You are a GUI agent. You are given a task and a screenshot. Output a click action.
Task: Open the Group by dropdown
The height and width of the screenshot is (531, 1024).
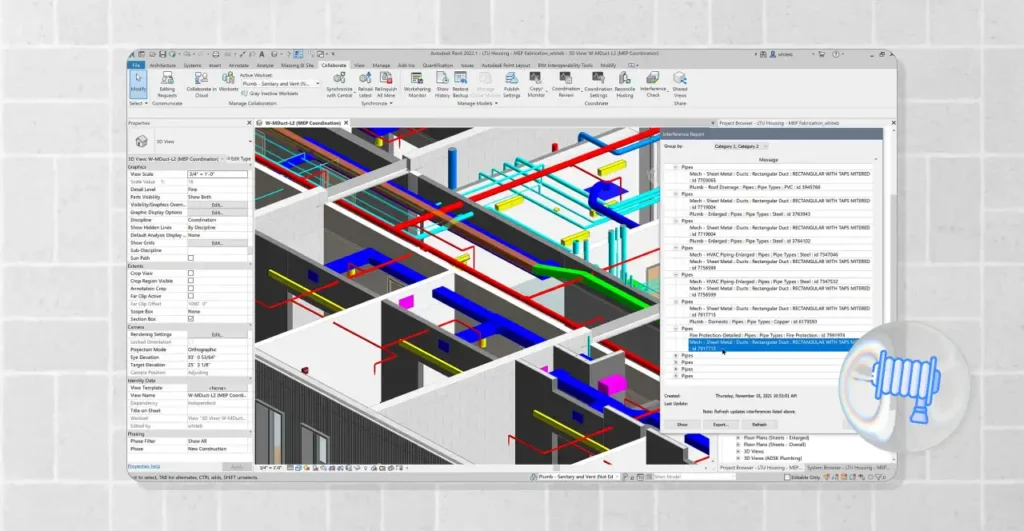coord(741,146)
